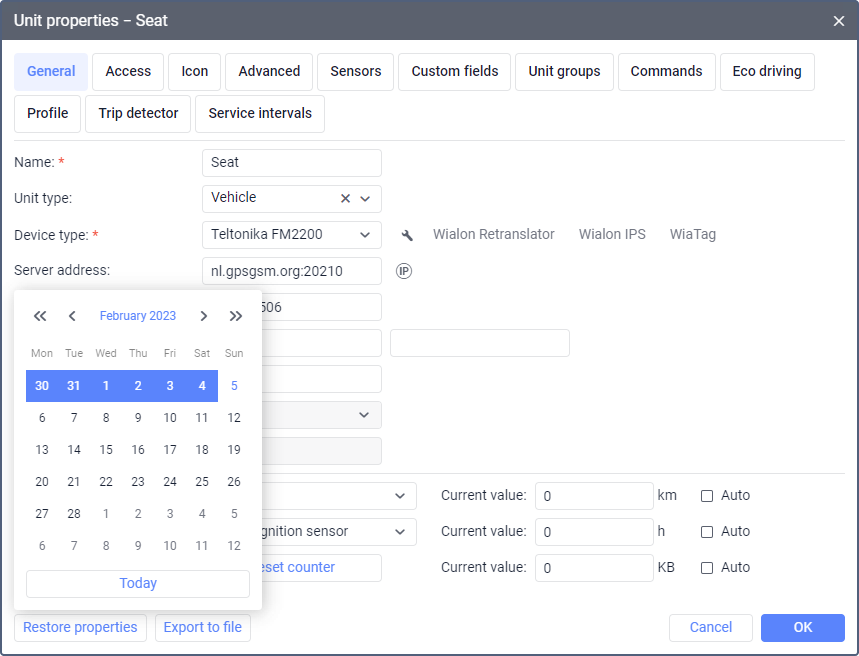This screenshot has width=859, height=656.
Task: Toggle Auto for engine hours counter
Action: point(707,531)
